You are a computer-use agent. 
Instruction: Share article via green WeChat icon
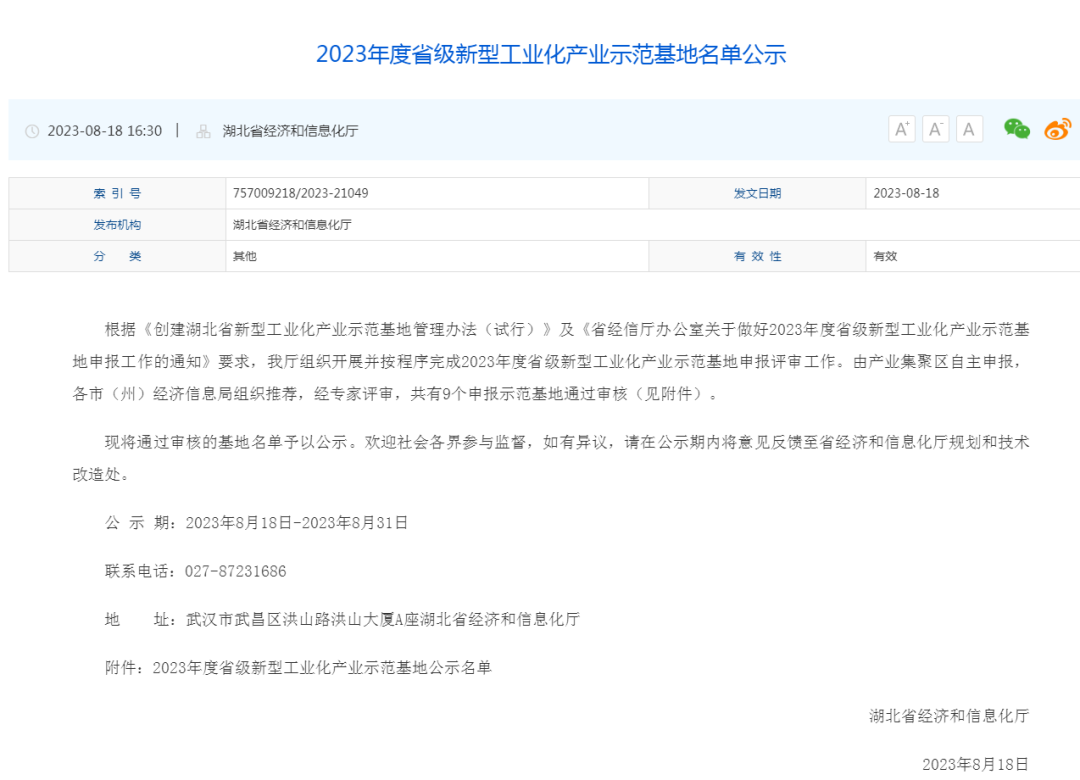(x=1017, y=129)
